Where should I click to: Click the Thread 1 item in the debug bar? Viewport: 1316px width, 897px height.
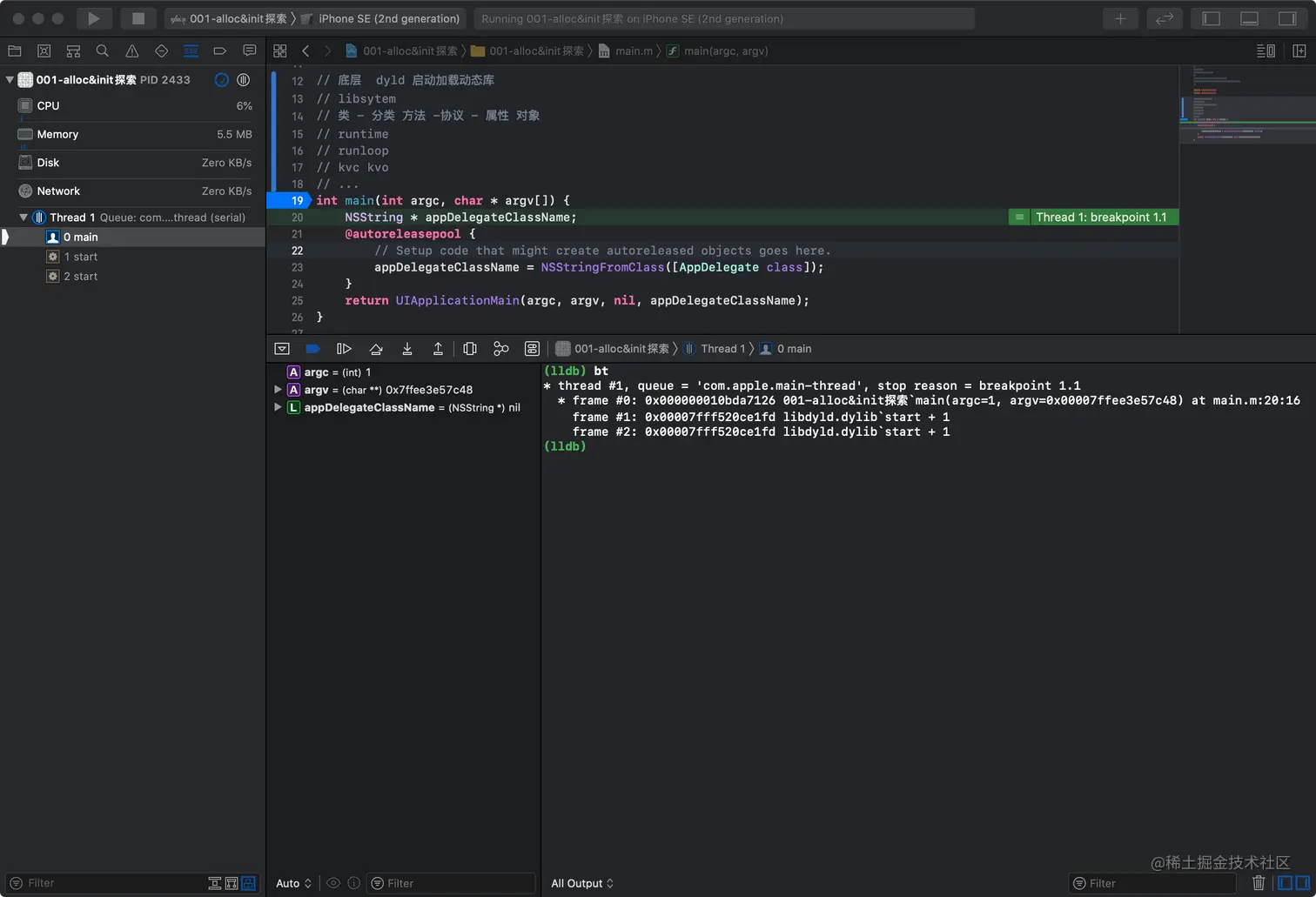715,349
